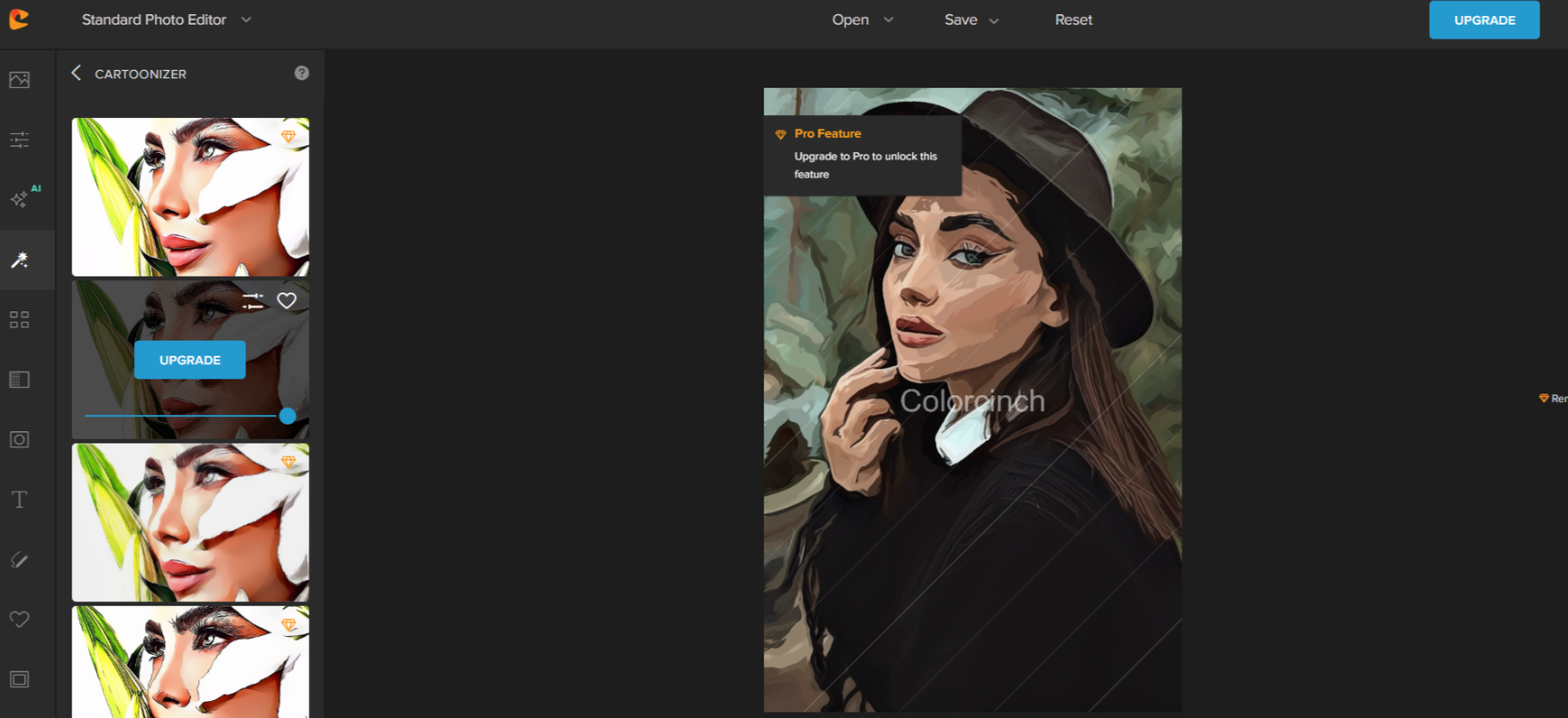The width and height of the screenshot is (1568, 718).
Task: Expand the Save menu dropdown
Action: (x=970, y=20)
